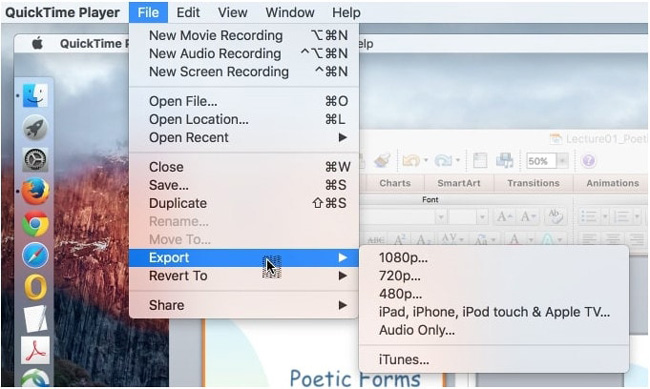Expand the Open Recent submenu

pyautogui.click(x=244, y=137)
